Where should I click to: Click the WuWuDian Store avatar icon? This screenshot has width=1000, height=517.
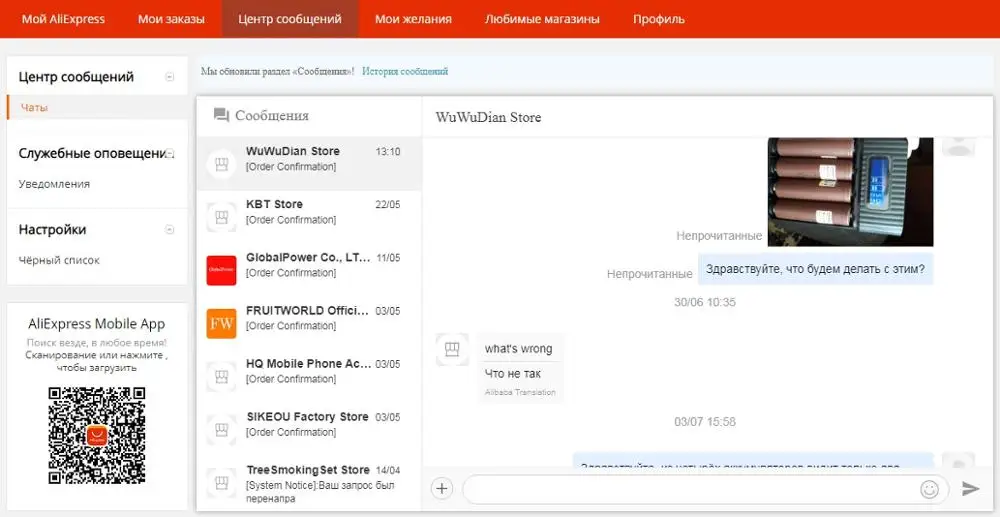[x=221, y=164]
